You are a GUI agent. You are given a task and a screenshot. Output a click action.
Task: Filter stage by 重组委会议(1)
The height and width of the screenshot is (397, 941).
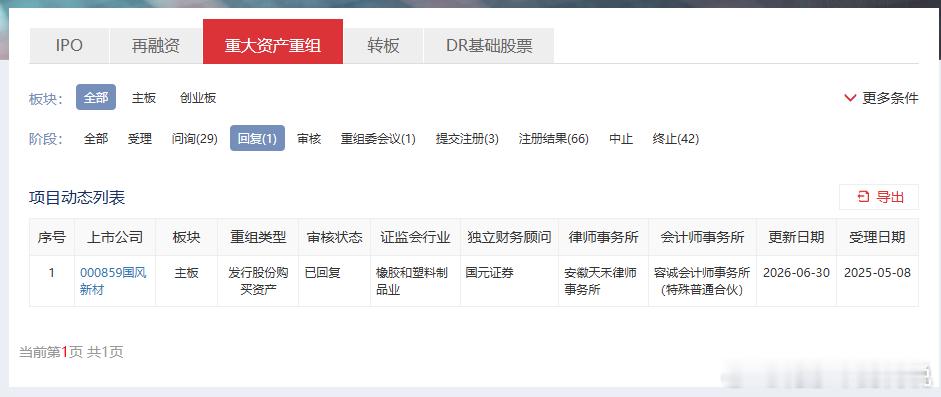(x=378, y=139)
